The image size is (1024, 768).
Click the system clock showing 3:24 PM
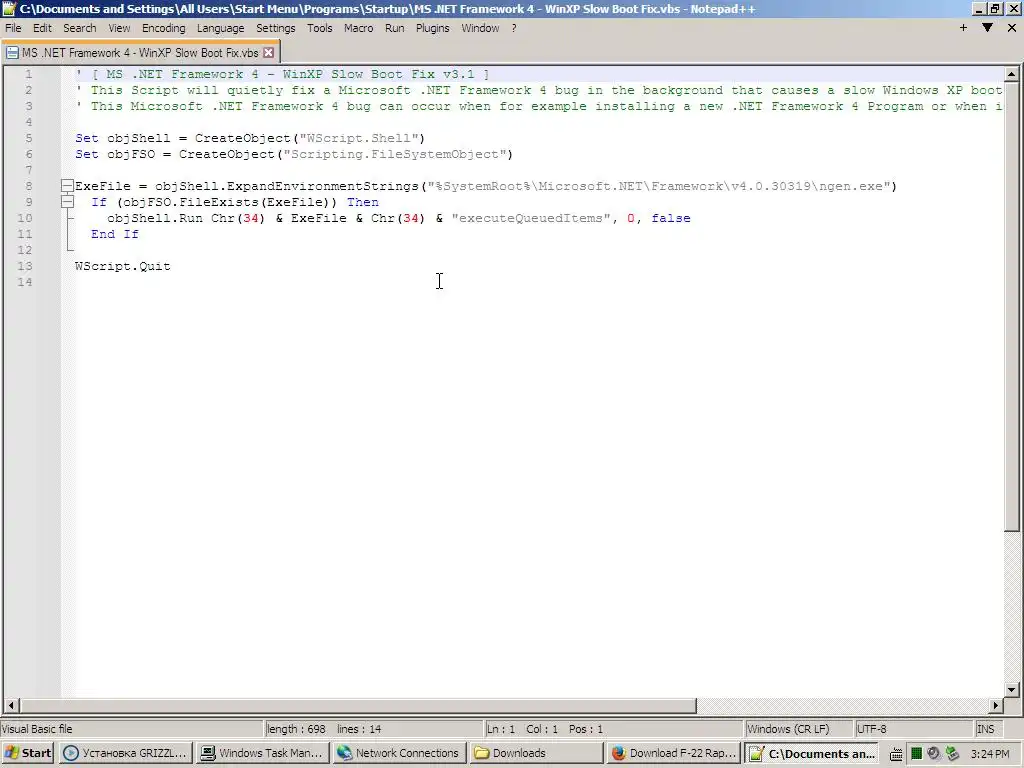pyautogui.click(x=990, y=754)
